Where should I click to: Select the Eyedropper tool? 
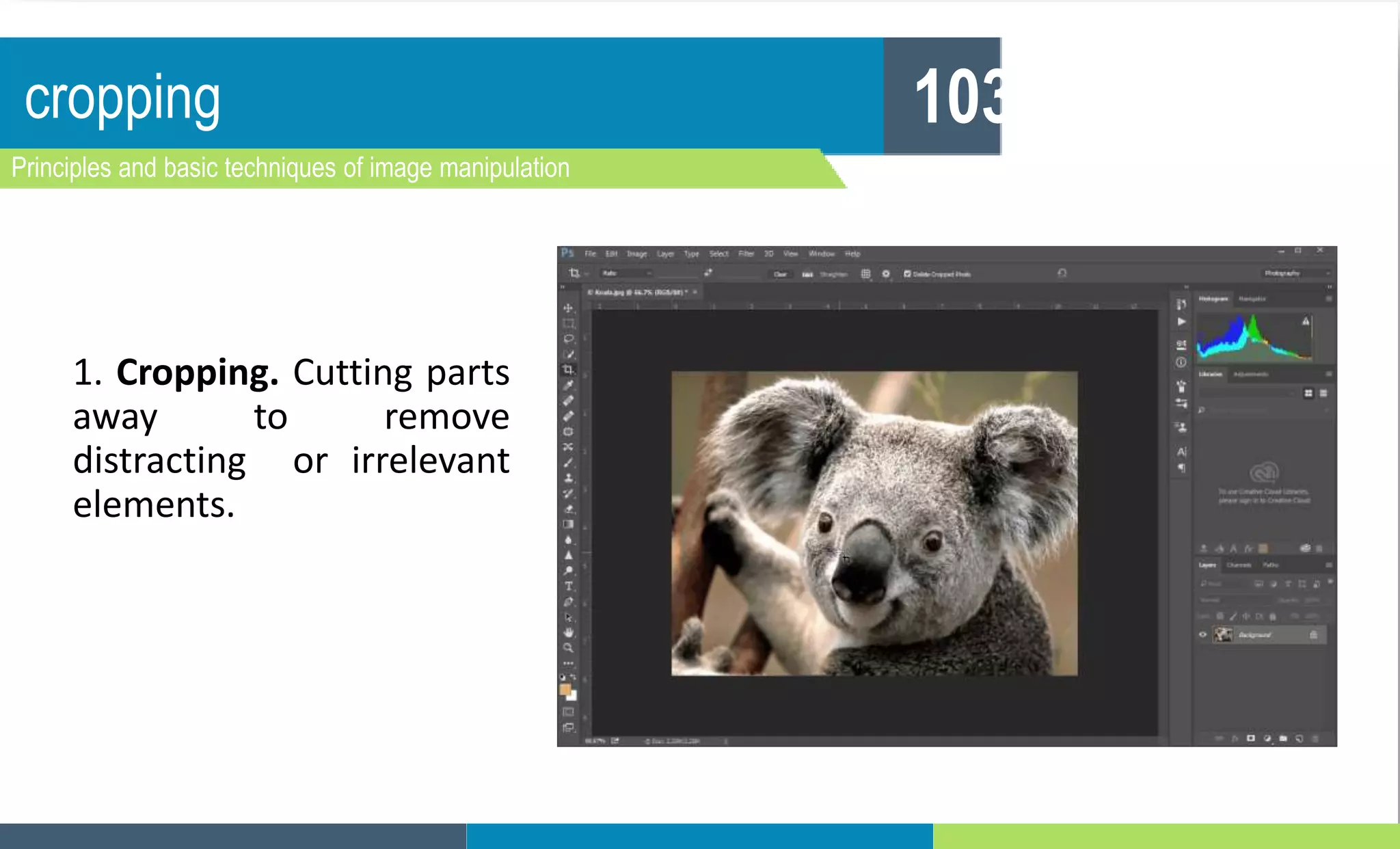pos(568,385)
